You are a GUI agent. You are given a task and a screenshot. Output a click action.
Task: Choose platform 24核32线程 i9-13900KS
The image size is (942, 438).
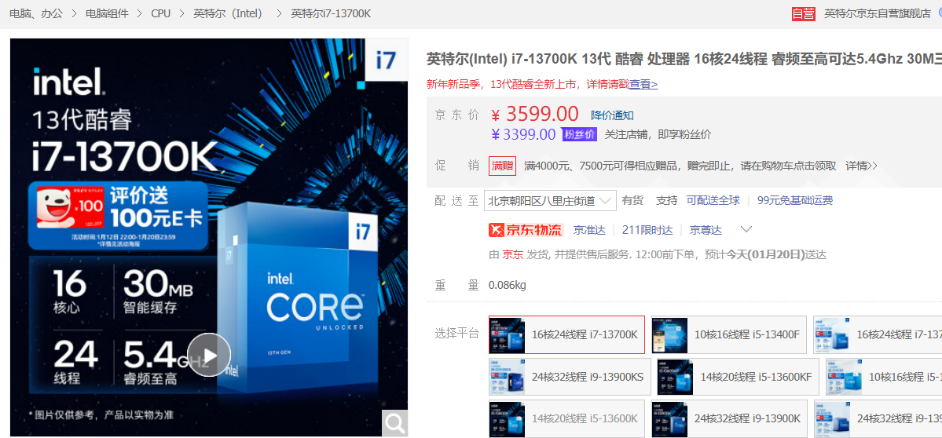(570, 377)
